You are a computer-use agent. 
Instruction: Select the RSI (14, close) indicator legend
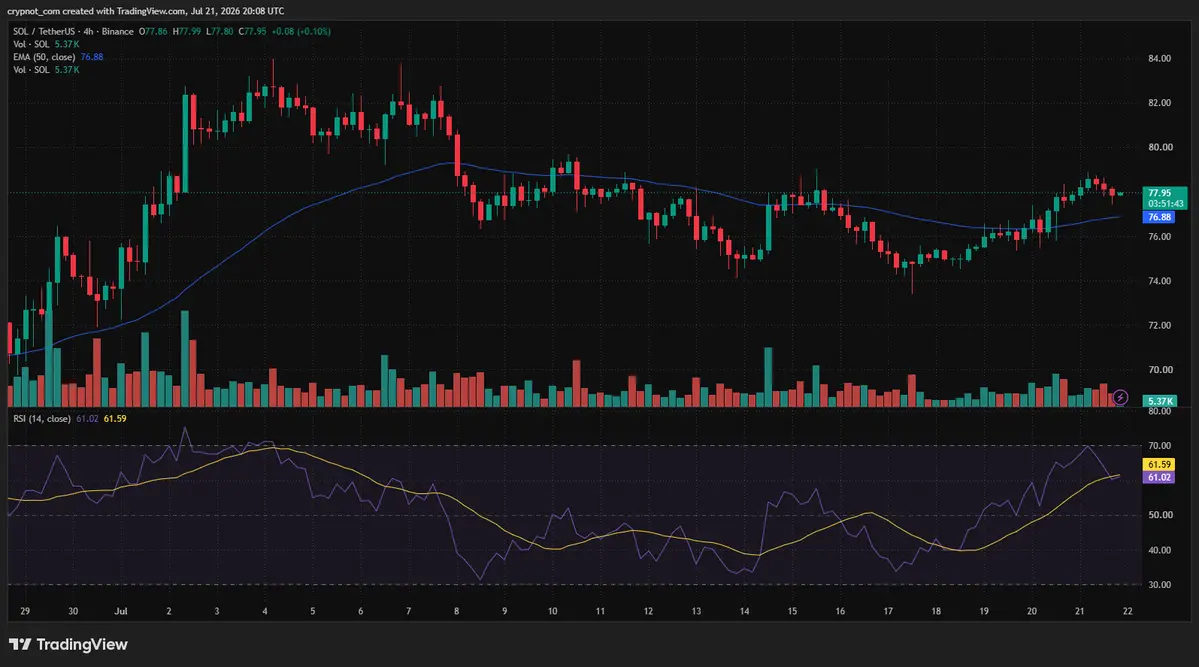pos(42,418)
